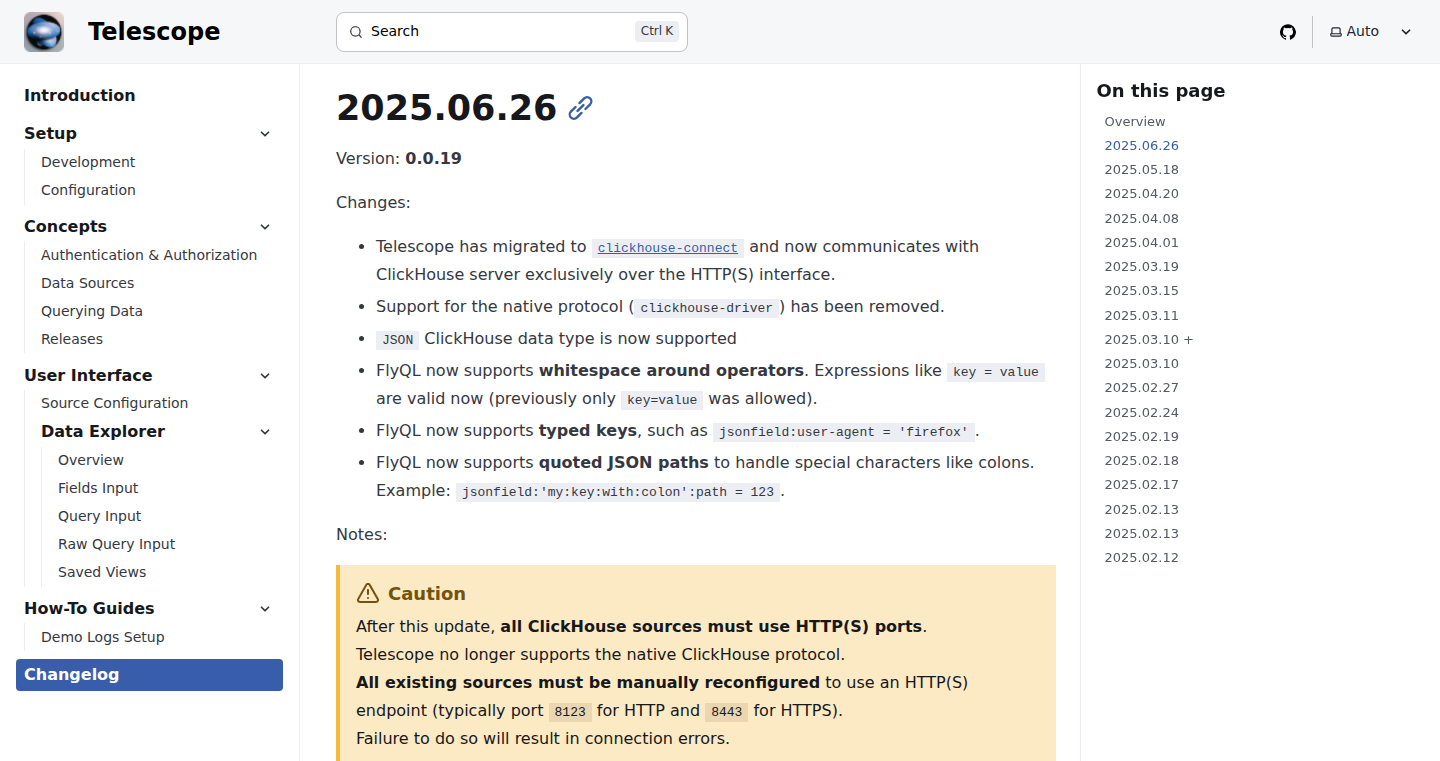Jump to 2025.03.11 in page outline
The width and height of the screenshot is (1440, 761).
tap(1141, 316)
